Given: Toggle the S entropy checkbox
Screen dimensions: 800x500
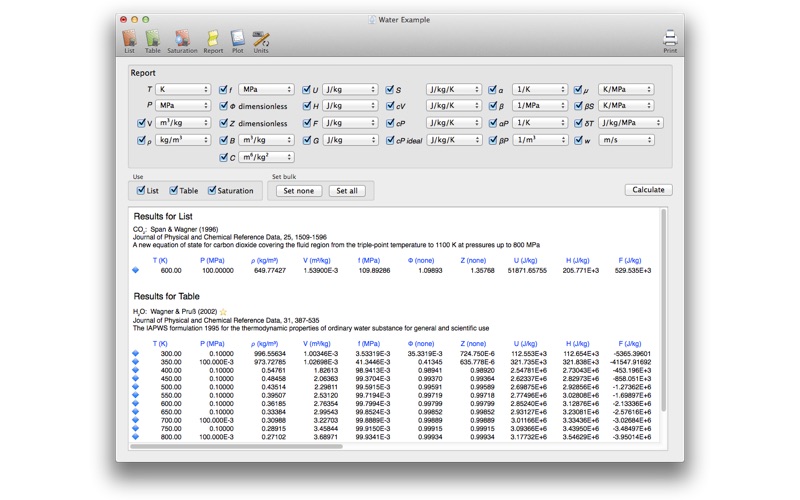Looking at the screenshot, I should (390, 89).
